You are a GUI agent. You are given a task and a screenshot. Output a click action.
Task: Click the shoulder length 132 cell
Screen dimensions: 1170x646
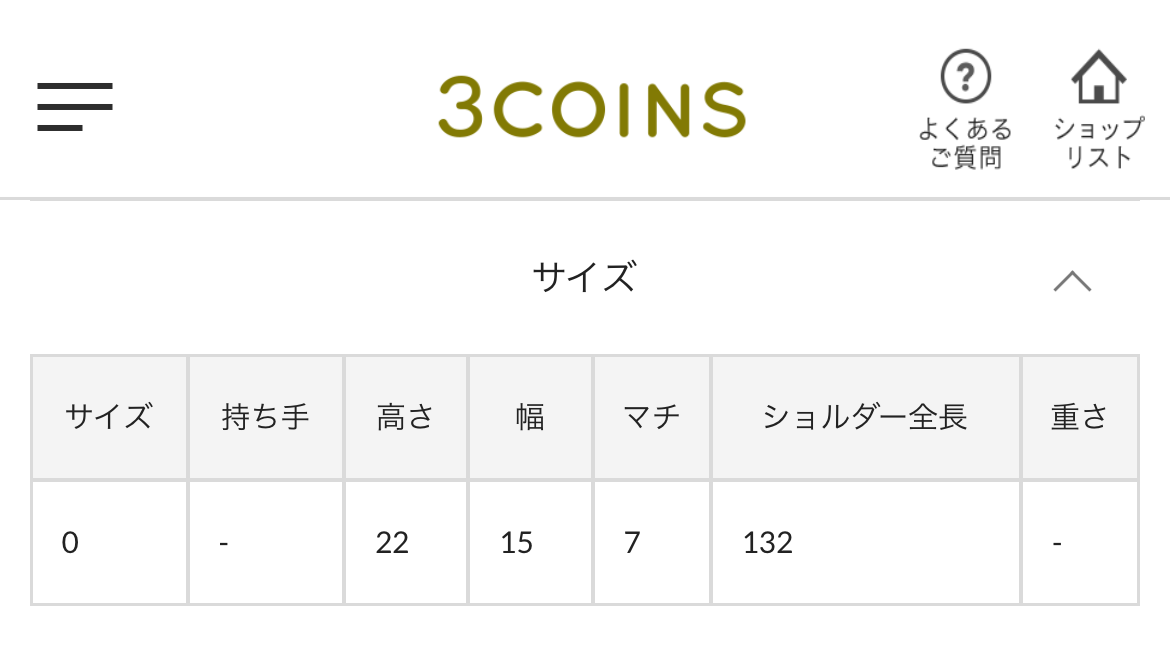(866, 542)
